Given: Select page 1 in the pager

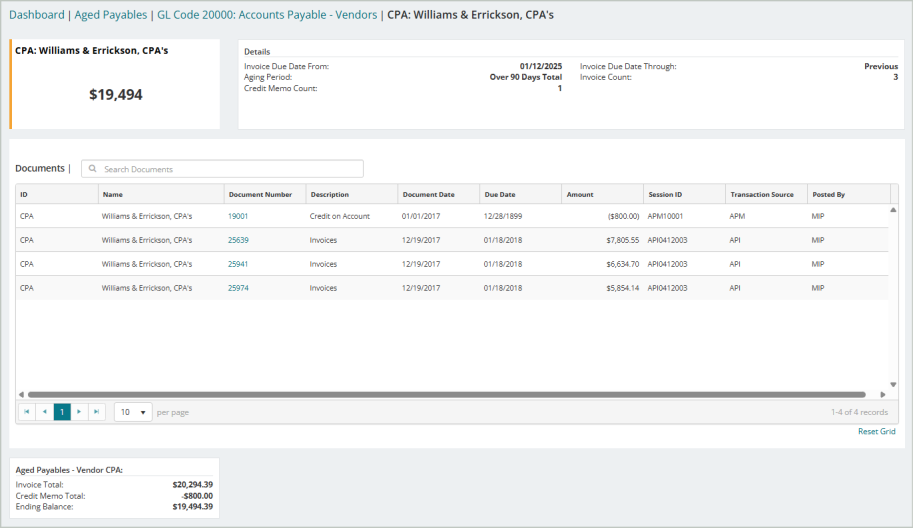Looking at the screenshot, I should tap(62, 412).
